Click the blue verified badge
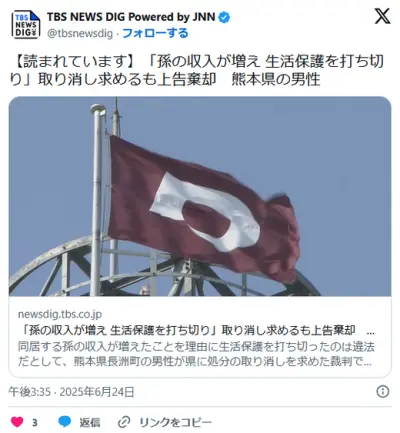The width and height of the screenshot is (400, 433). [x=224, y=17]
